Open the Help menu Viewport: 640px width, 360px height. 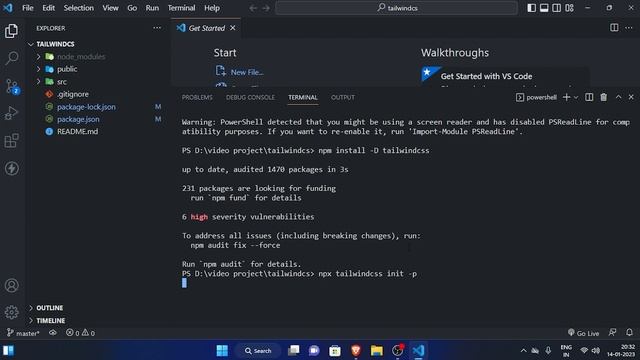pos(212,8)
